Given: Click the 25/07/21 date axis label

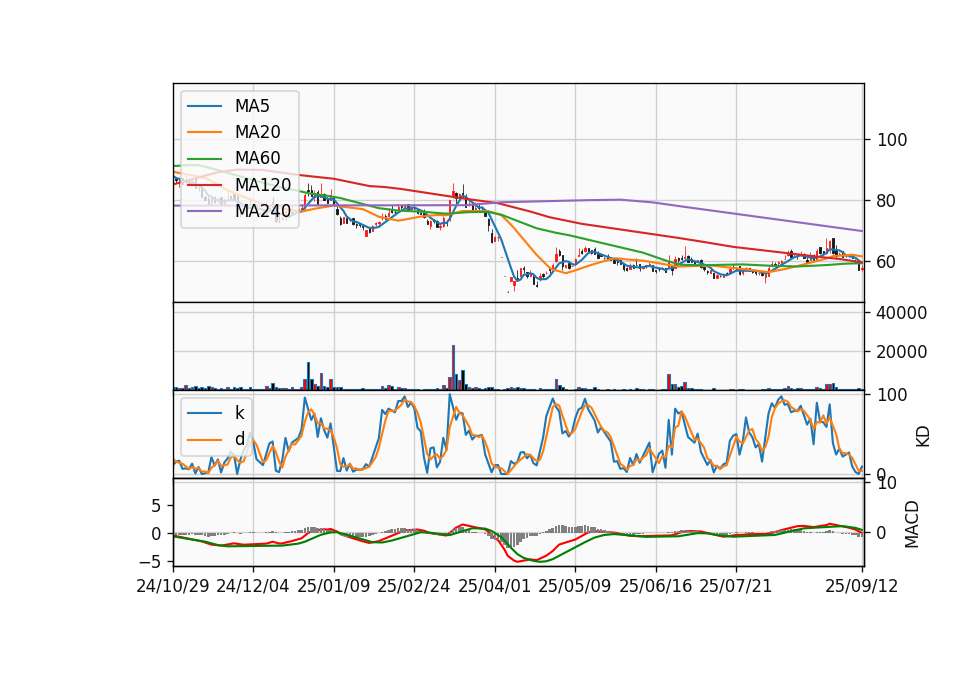Looking at the screenshot, I should [x=736, y=586].
